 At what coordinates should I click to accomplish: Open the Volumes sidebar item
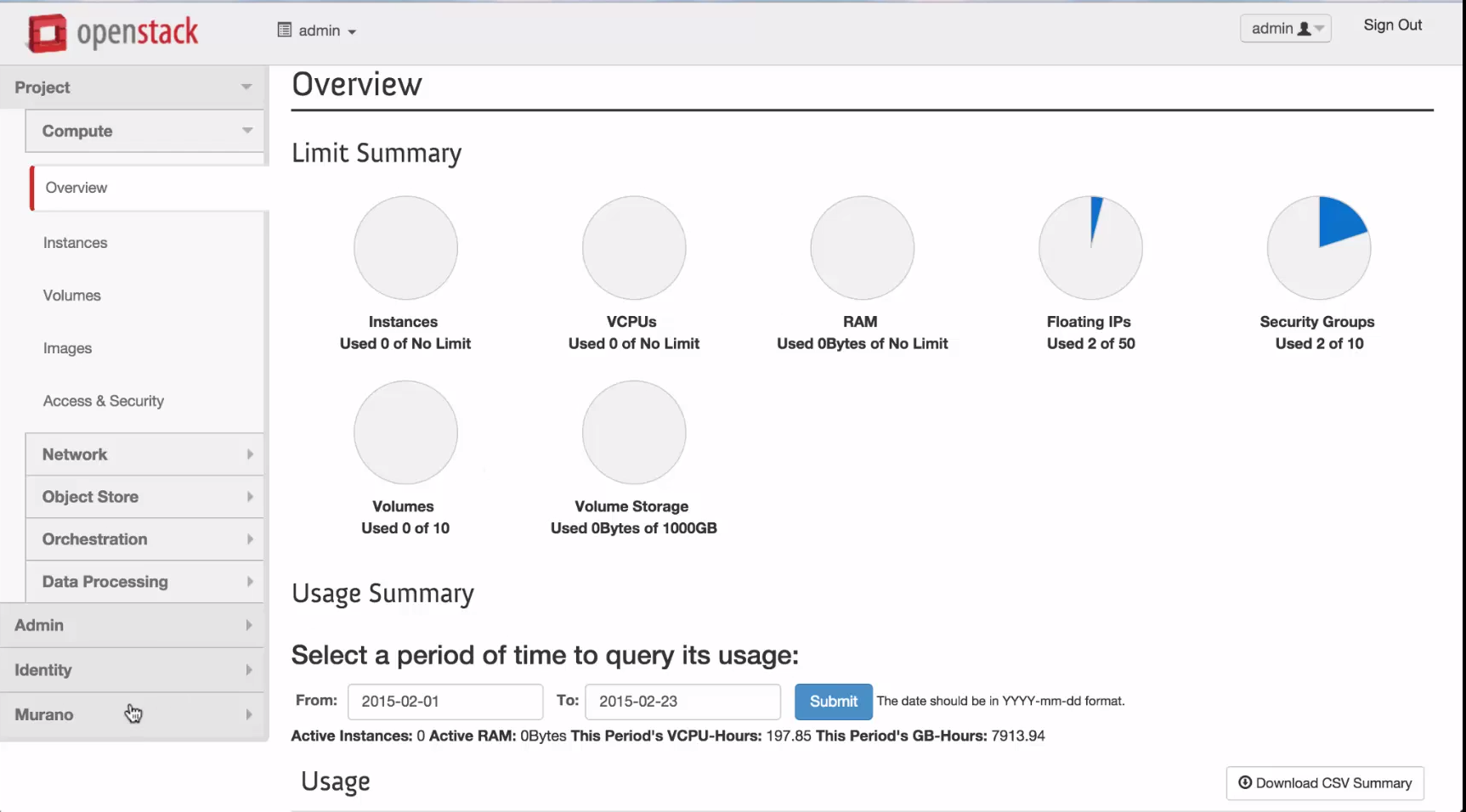click(x=72, y=296)
